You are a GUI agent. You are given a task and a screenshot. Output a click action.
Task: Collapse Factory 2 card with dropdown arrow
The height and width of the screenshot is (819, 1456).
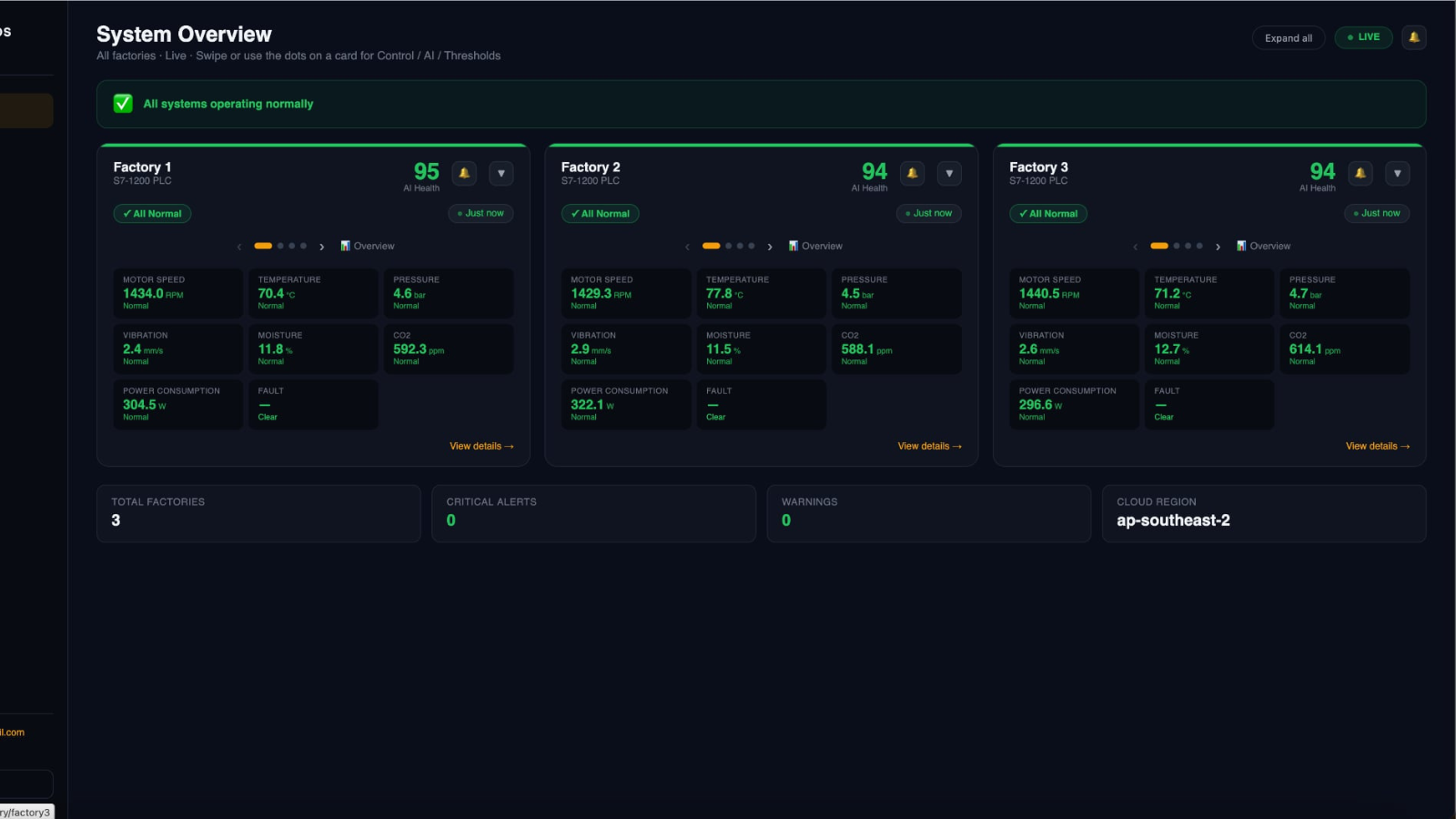pos(949,173)
